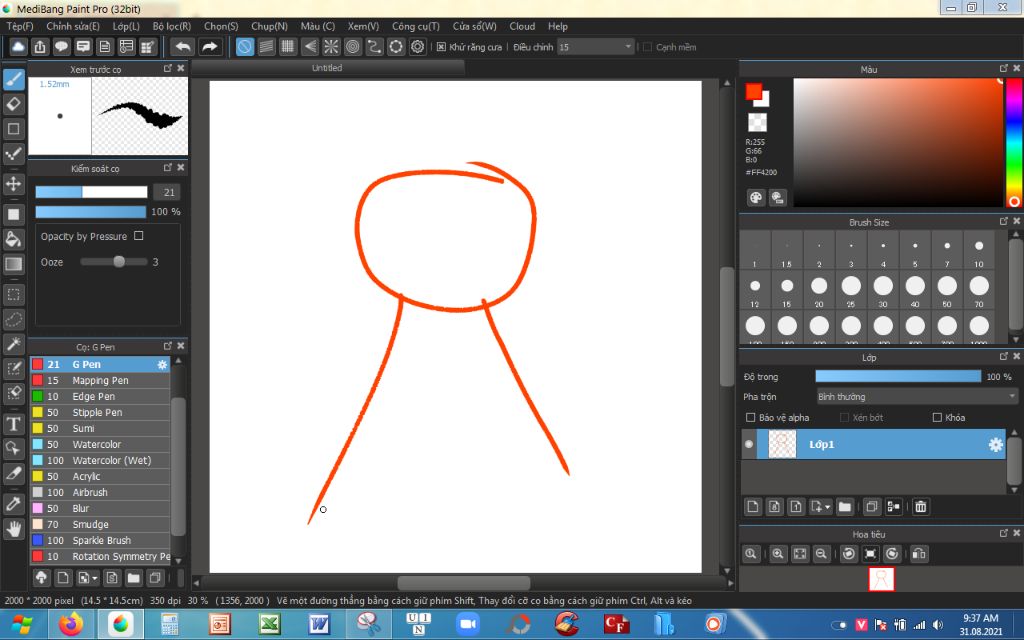Choose brush size 10 preset

pos(979,251)
